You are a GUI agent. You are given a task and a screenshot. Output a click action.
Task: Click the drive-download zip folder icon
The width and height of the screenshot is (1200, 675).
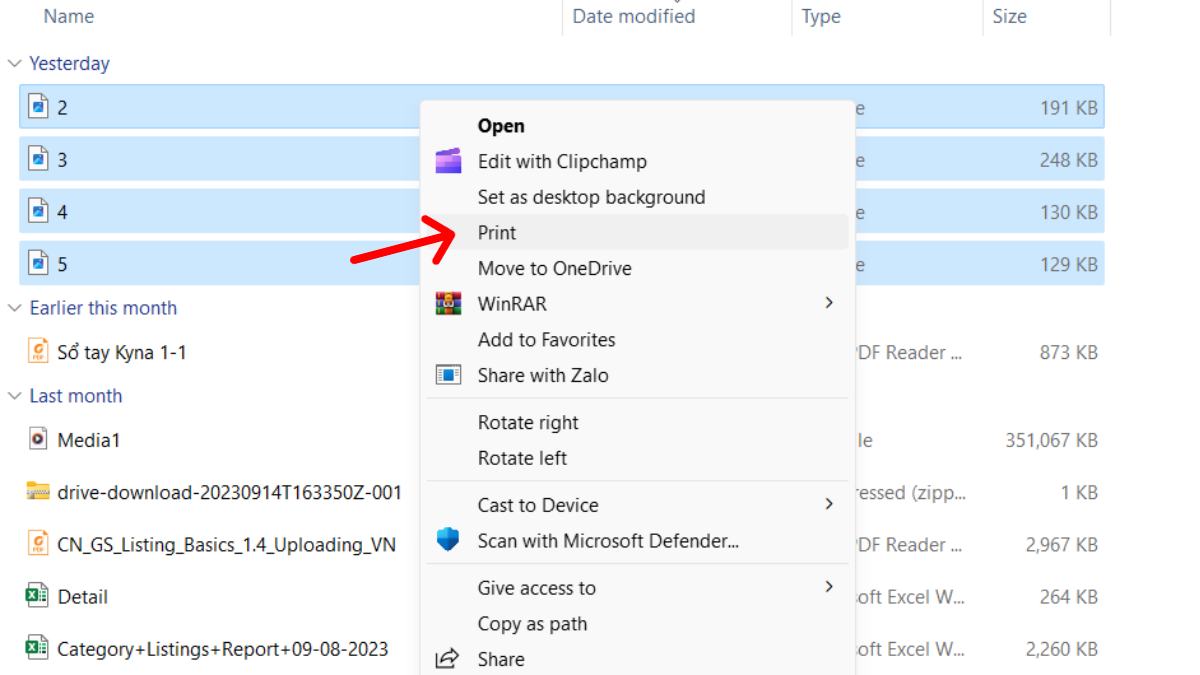[x=38, y=492]
